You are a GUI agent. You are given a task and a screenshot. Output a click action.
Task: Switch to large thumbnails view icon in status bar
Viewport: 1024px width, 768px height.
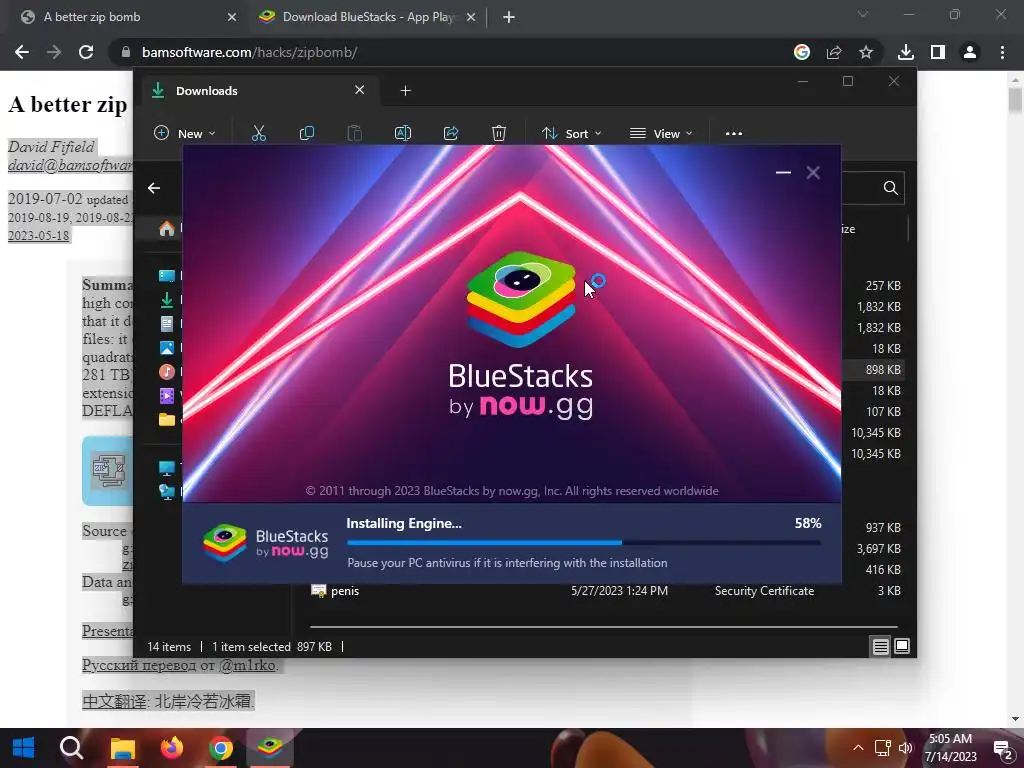[902, 647]
